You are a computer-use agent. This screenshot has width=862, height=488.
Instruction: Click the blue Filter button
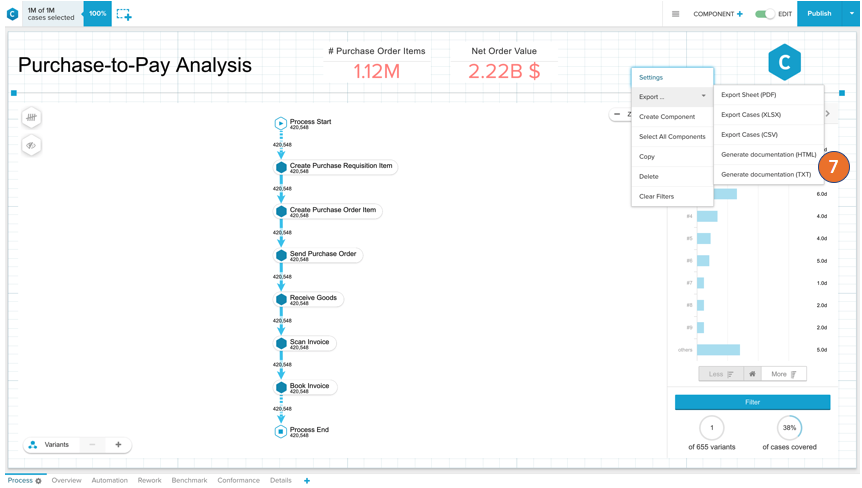(x=752, y=402)
